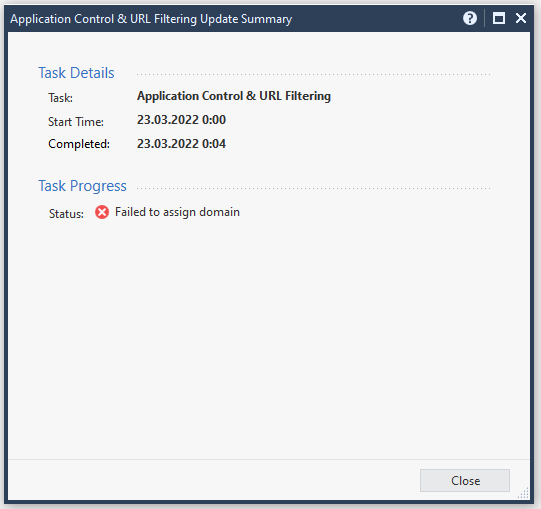The image size is (541, 509).
Task: Open help via the question mark icon
Action: (x=470, y=18)
